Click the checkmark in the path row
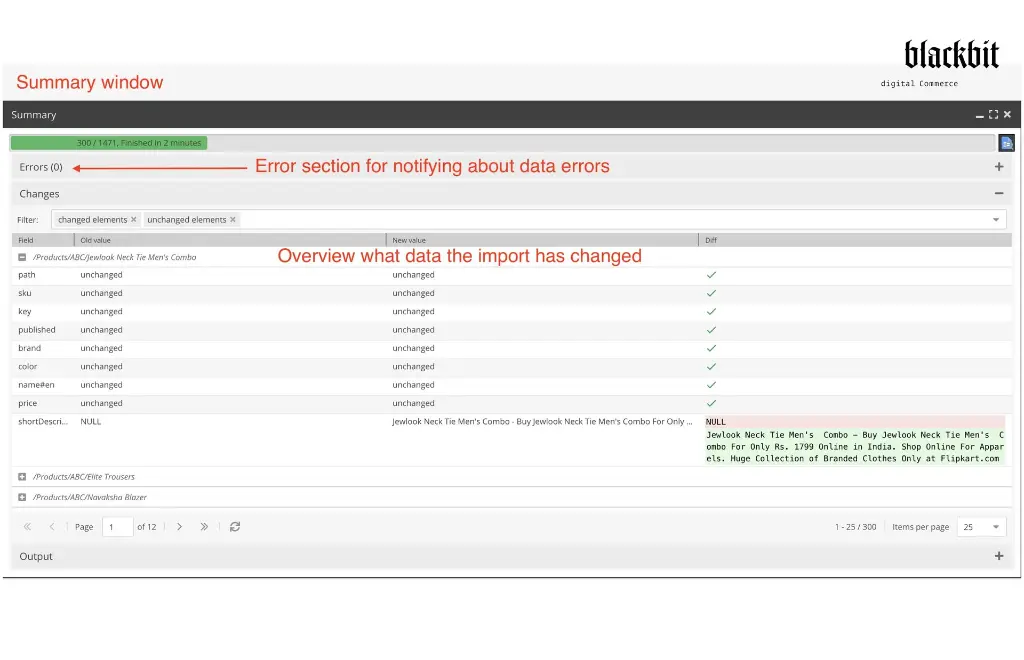The height and width of the screenshot is (660, 1024). coord(711,275)
